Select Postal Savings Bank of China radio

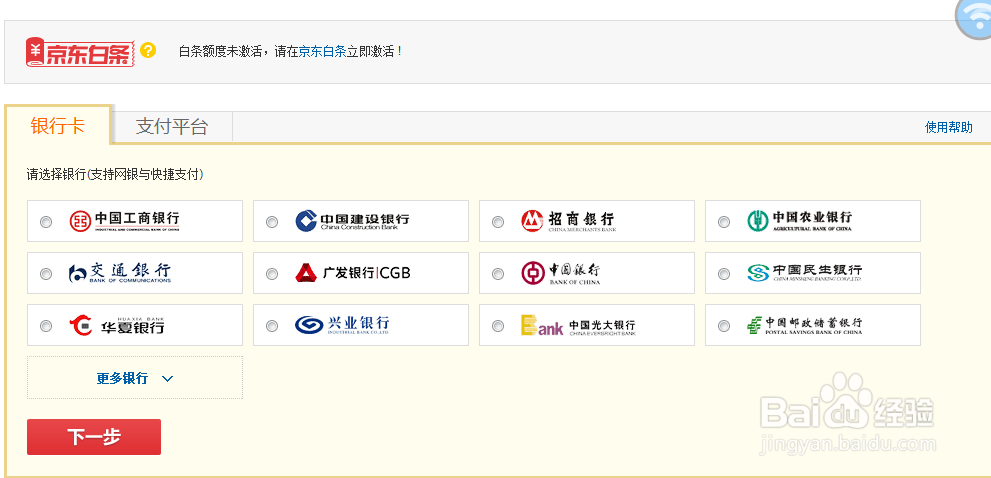pyautogui.click(x=724, y=326)
